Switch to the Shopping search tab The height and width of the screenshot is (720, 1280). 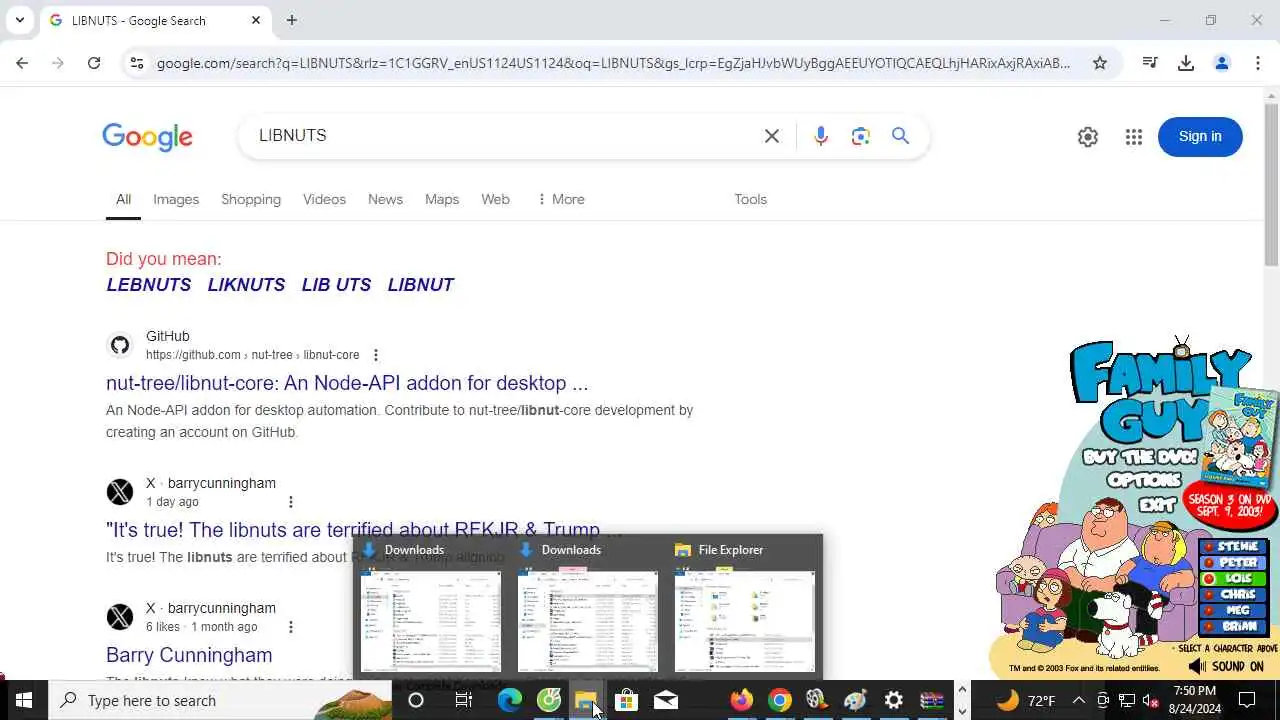point(251,199)
